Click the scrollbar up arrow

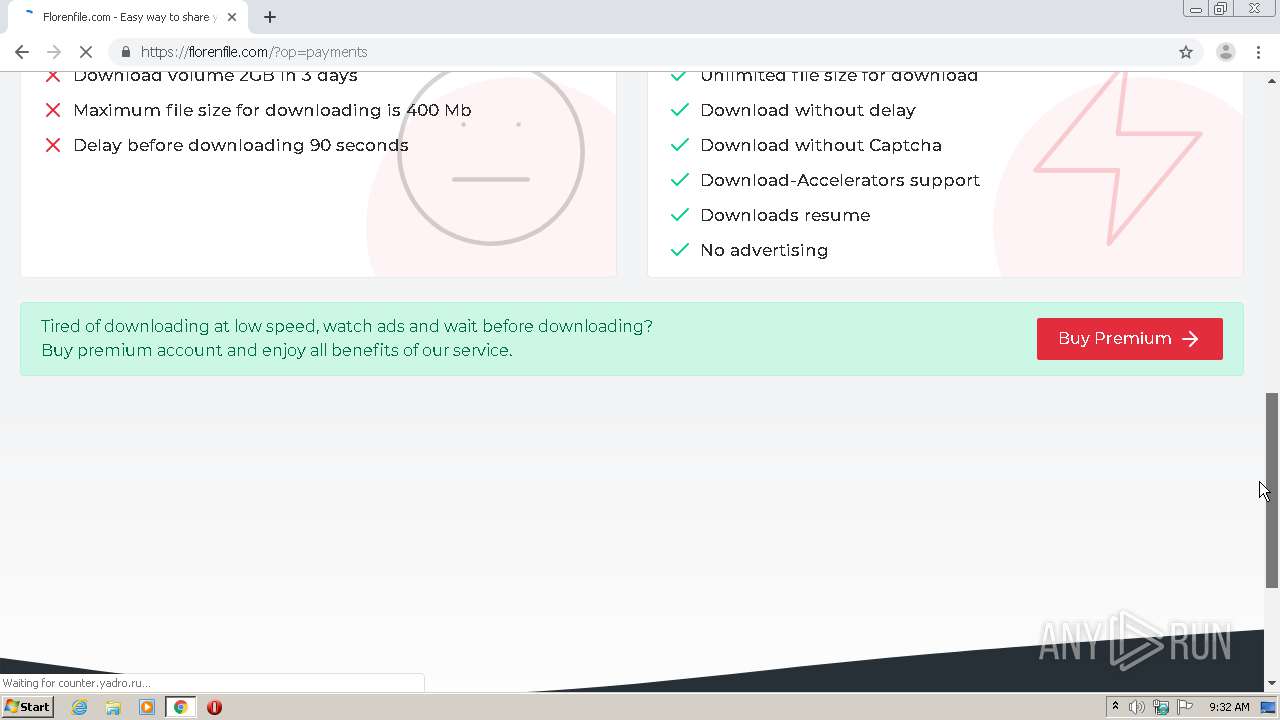click(x=1272, y=79)
